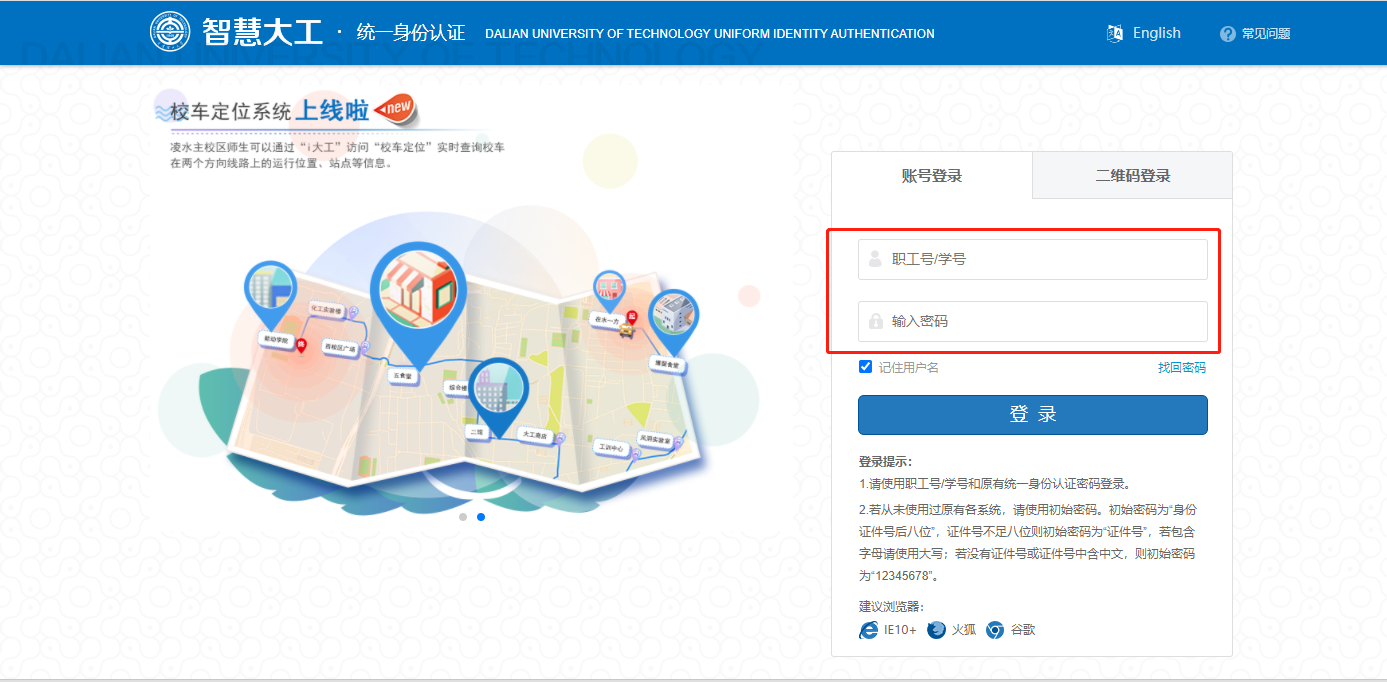
Task: Switch to the 二维码登录 tab
Action: (x=1132, y=176)
